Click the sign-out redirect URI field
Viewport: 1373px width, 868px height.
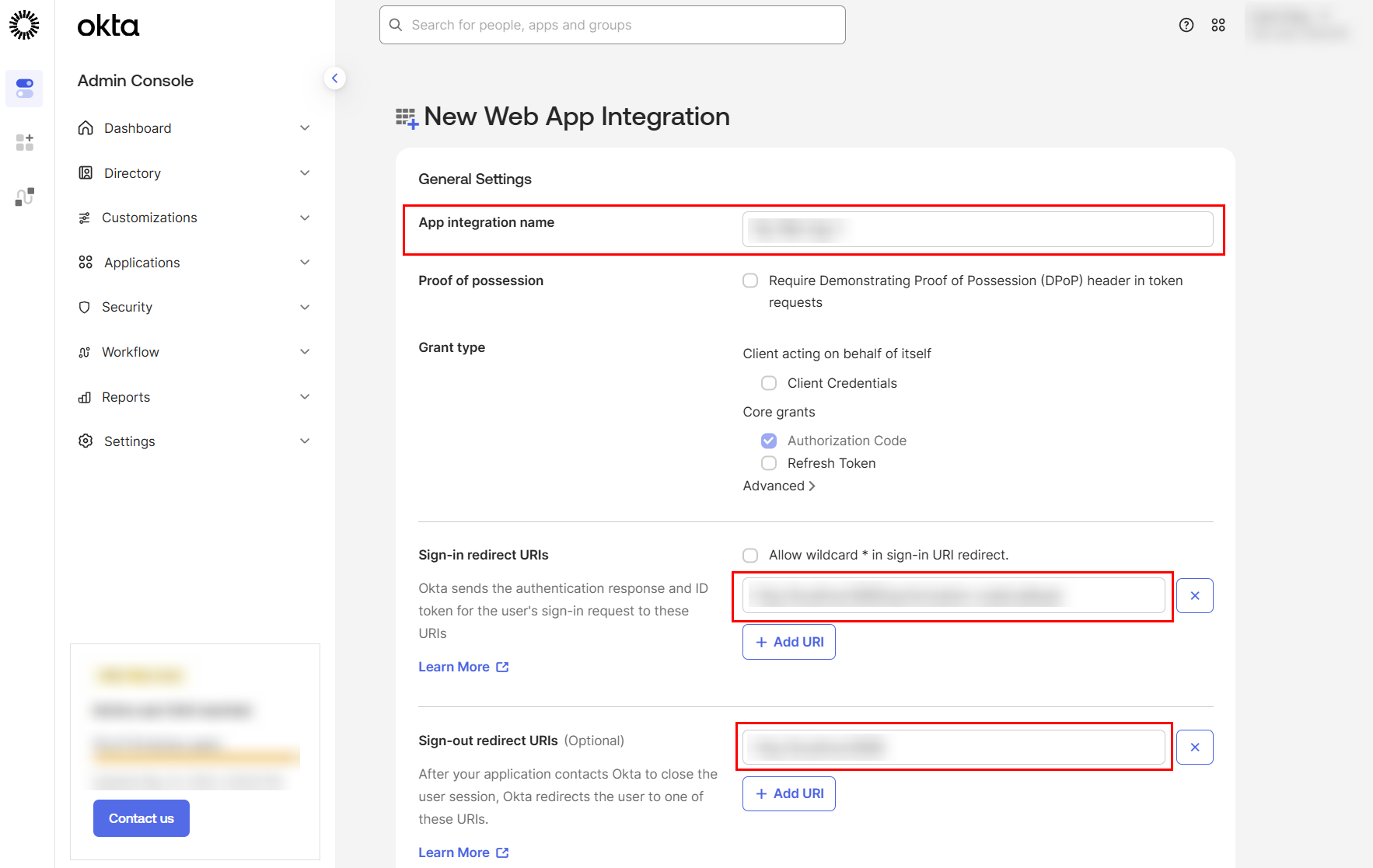pos(954,748)
